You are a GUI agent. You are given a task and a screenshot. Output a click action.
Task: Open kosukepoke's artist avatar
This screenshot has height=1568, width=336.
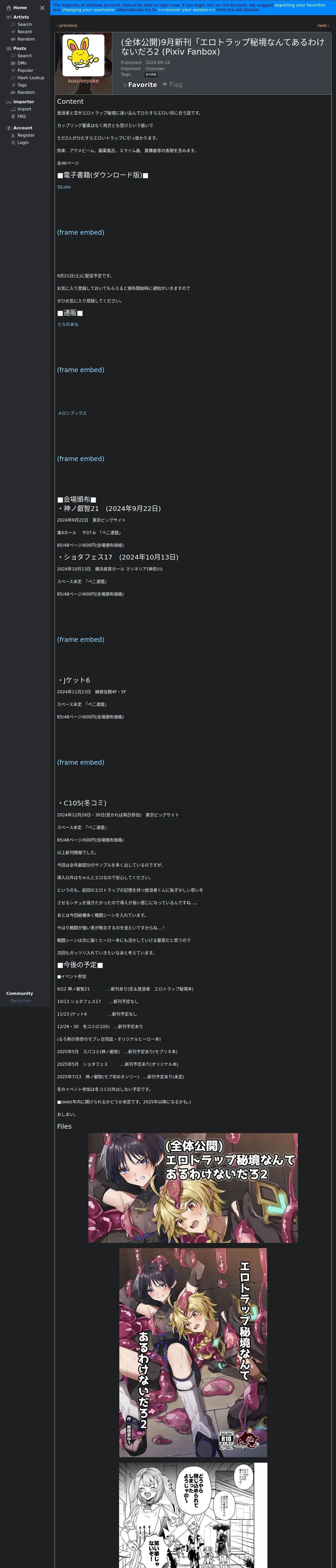[83, 55]
